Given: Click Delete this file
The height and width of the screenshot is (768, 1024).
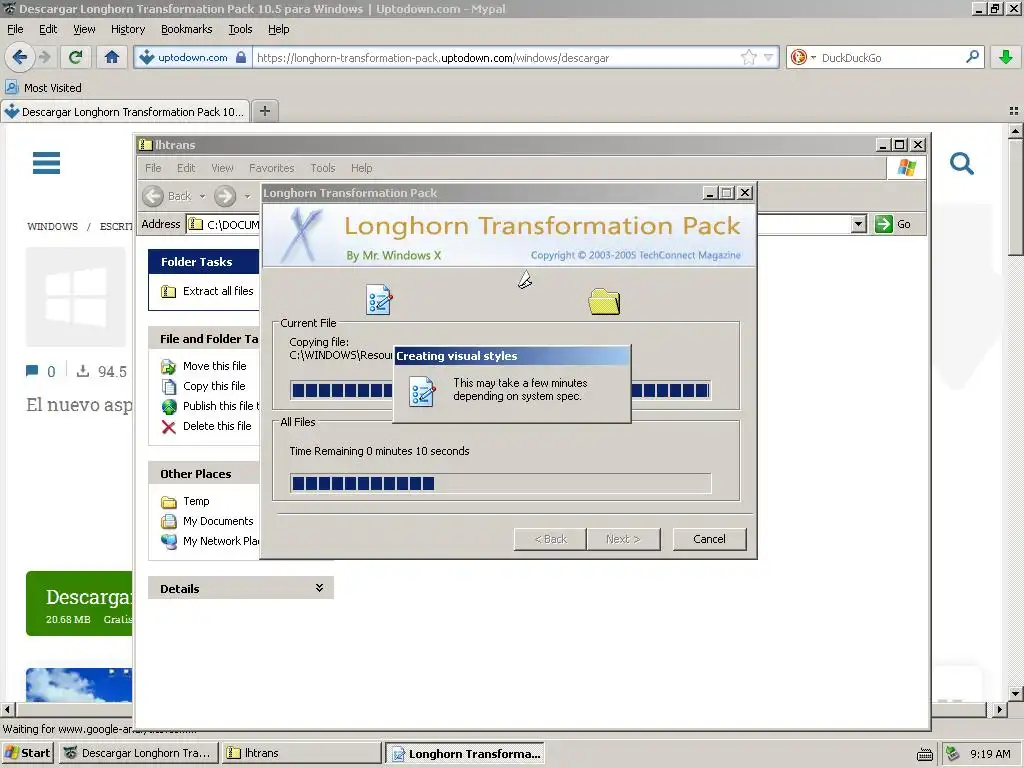Looking at the screenshot, I should 206,426.
